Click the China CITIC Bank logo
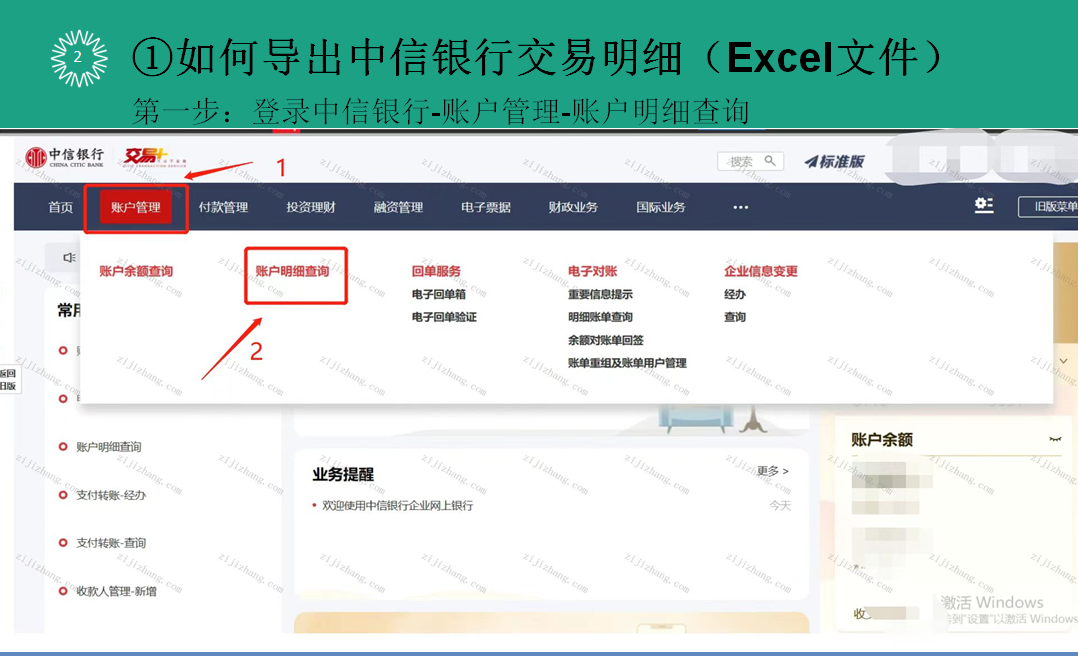 65,157
